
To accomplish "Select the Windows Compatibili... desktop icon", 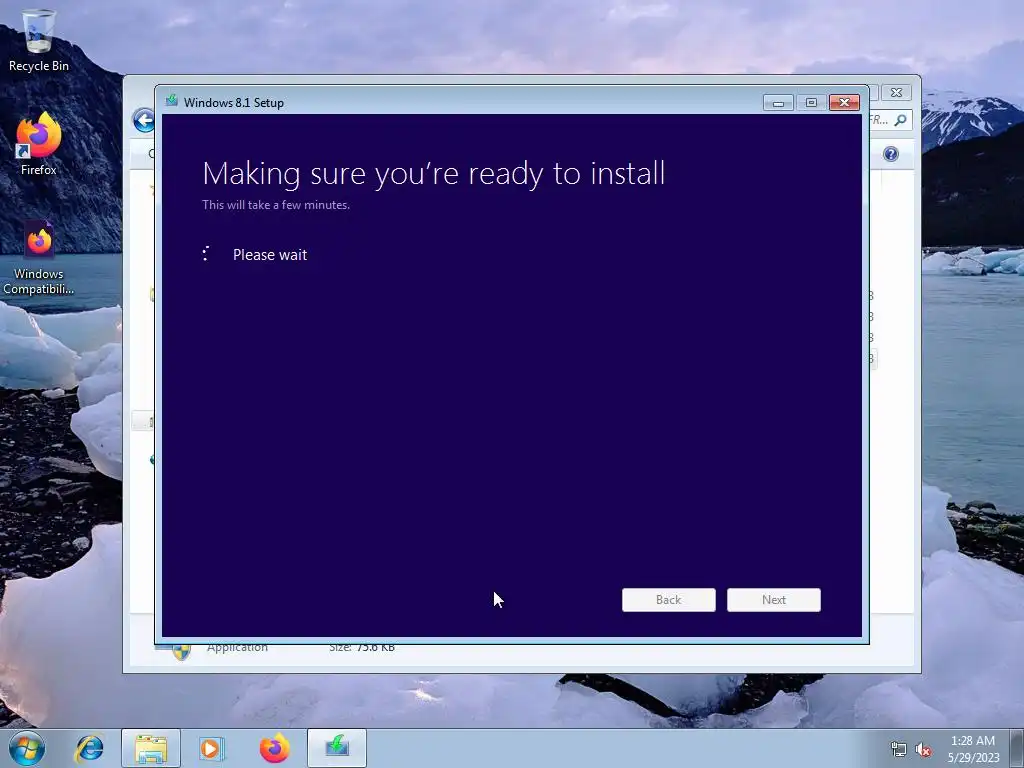I will coord(39,258).
